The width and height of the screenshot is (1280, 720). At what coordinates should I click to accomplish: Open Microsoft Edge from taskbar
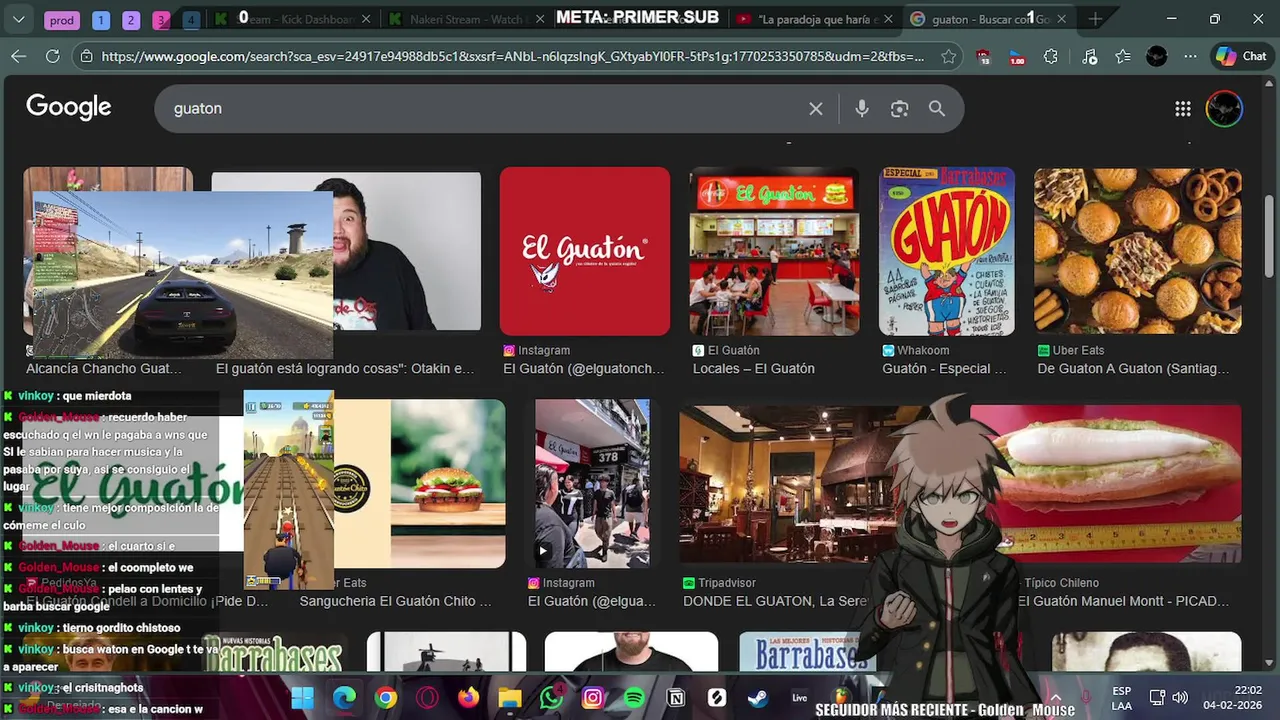tap(344, 697)
